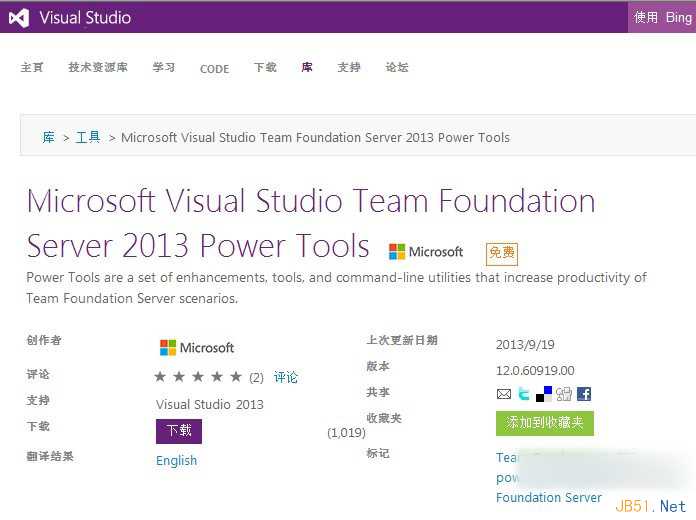
Task: Click the Microsoft logo beside the title
Action: point(426,252)
